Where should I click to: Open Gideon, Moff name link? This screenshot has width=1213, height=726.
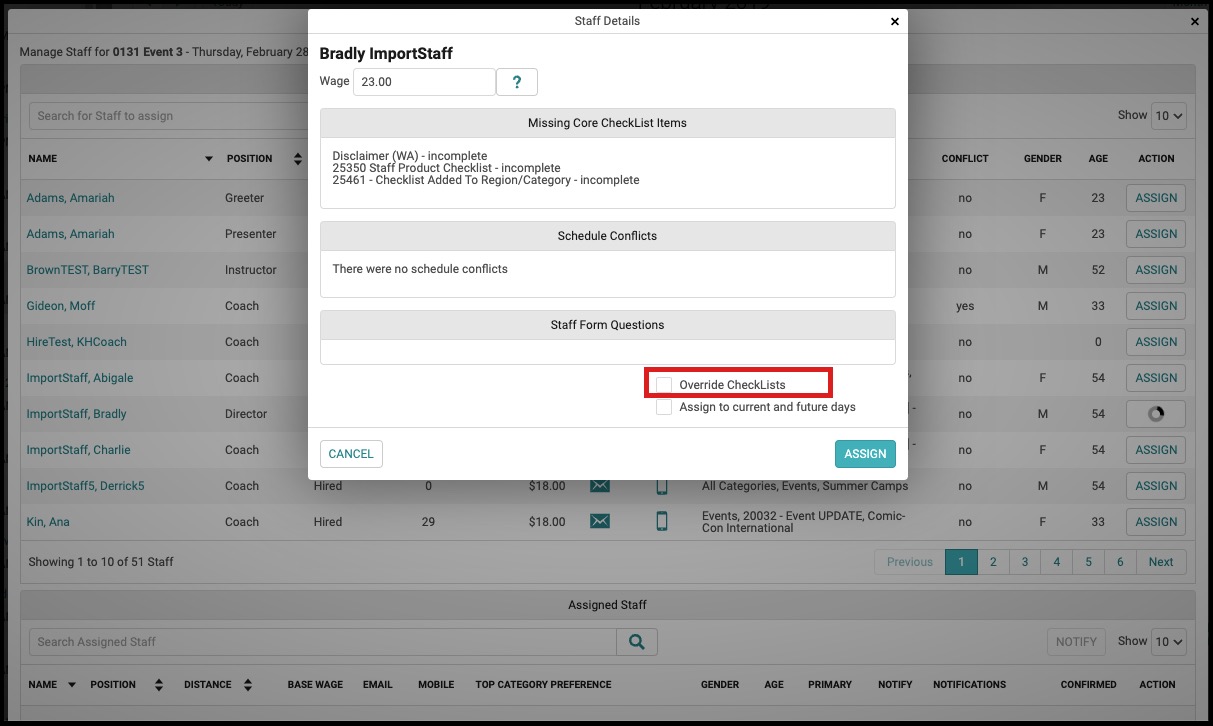click(61, 306)
